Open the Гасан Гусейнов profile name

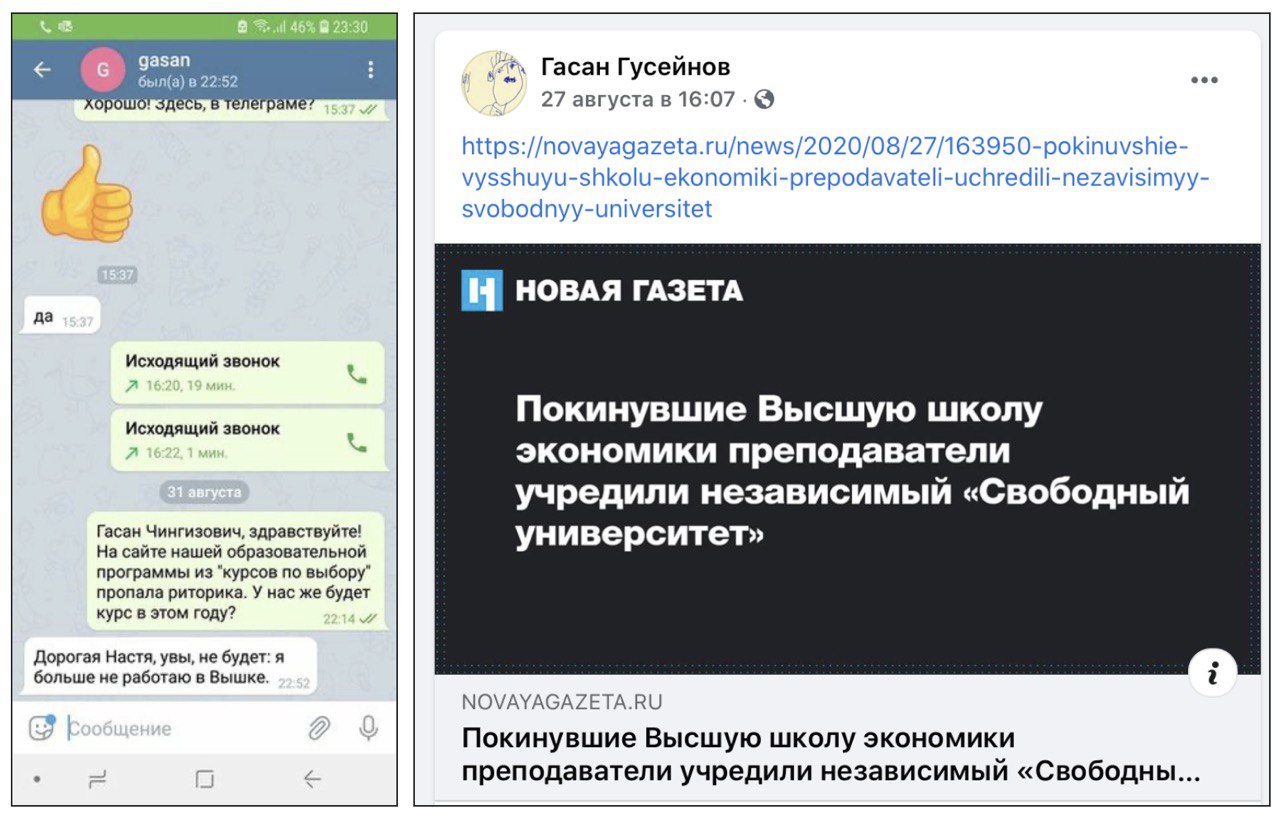click(x=636, y=67)
